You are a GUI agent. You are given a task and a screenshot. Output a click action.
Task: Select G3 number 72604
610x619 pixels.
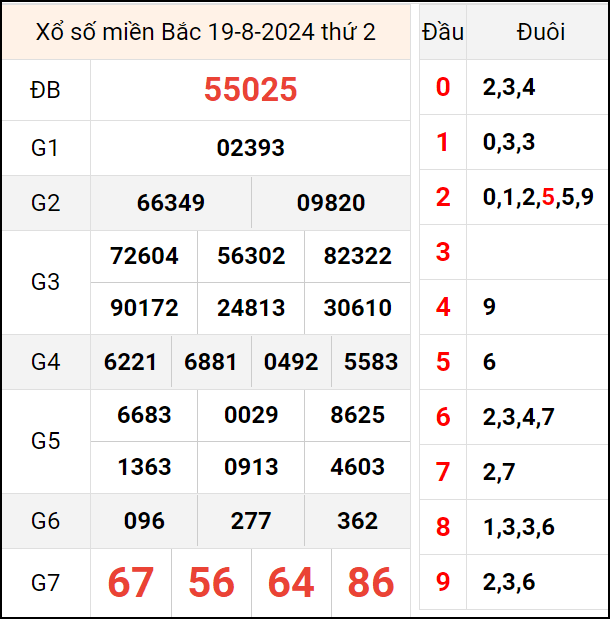144,256
